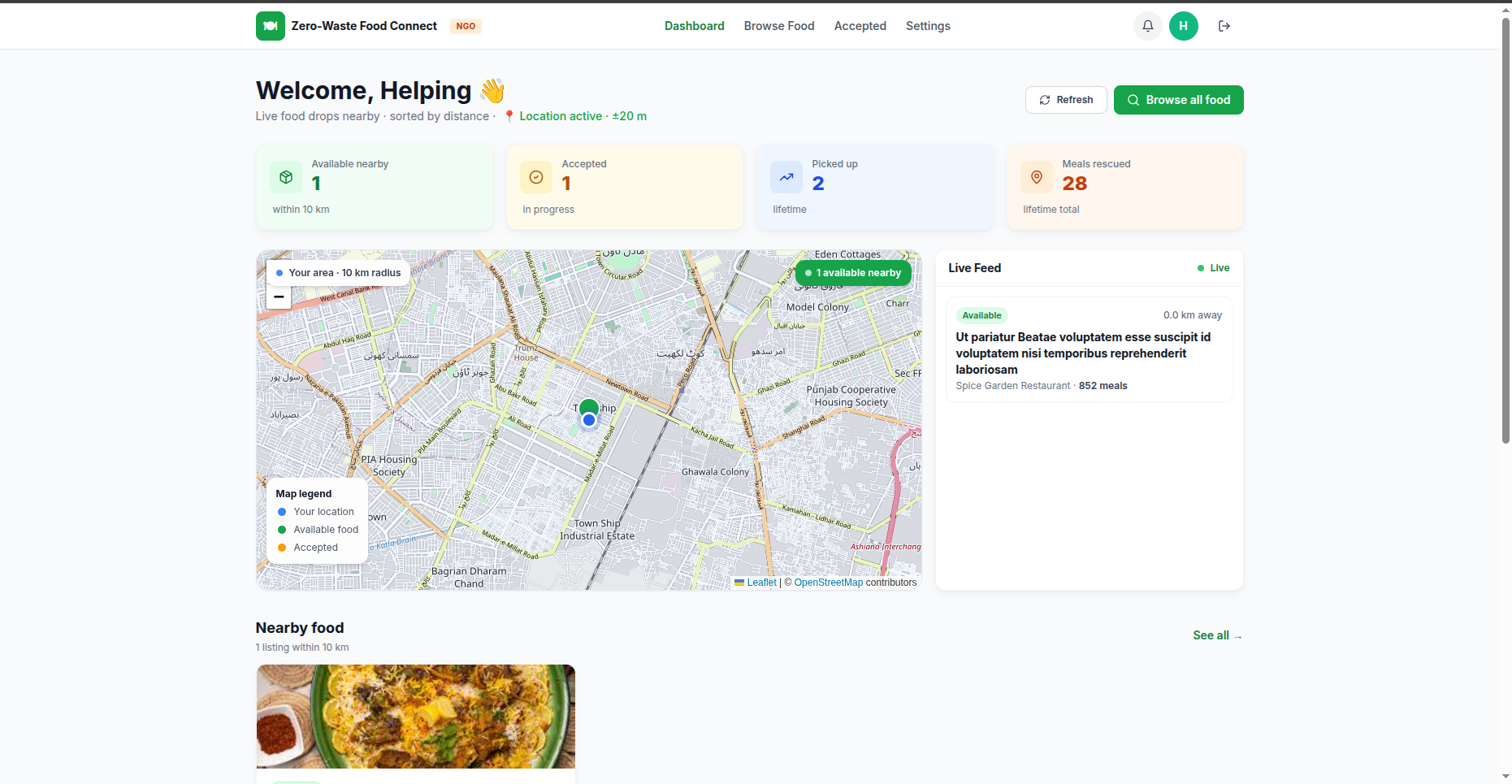Viewport: 1512px width, 784px height.
Task: Click the logout arrow icon
Action: tap(1224, 26)
